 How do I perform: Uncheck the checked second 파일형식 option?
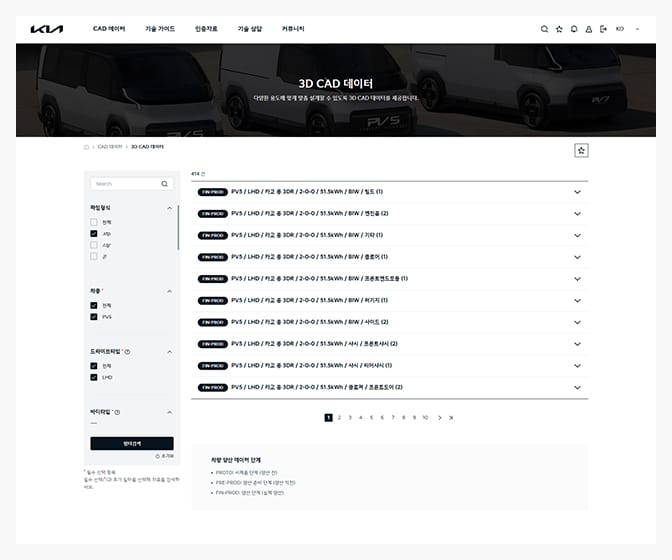(94, 234)
